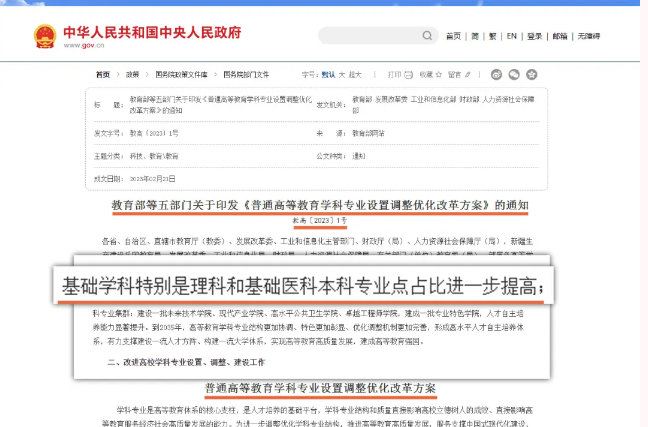Switch to traditional Chinese 繁

[x=492, y=36]
